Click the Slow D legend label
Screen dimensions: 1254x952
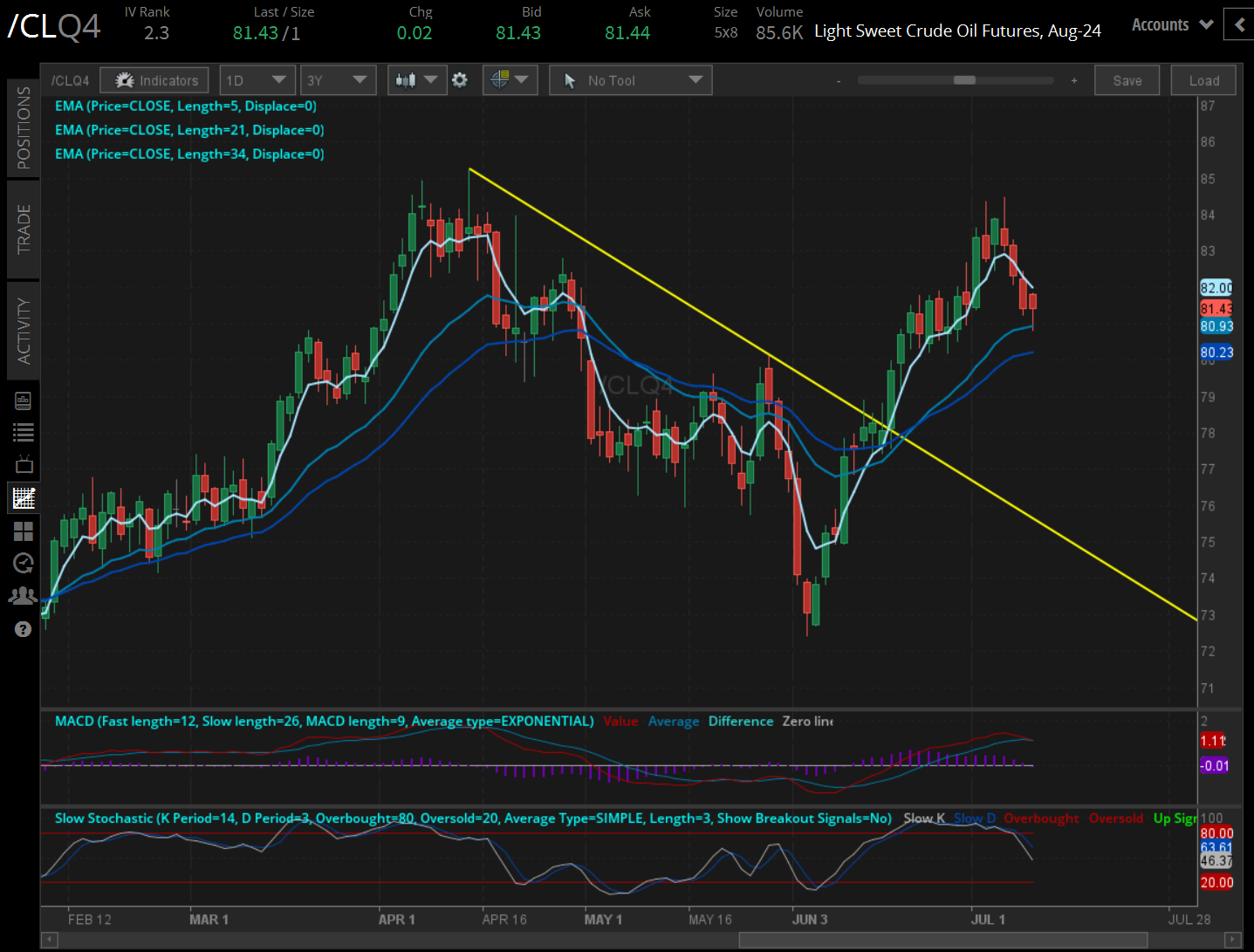pyautogui.click(x=975, y=818)
